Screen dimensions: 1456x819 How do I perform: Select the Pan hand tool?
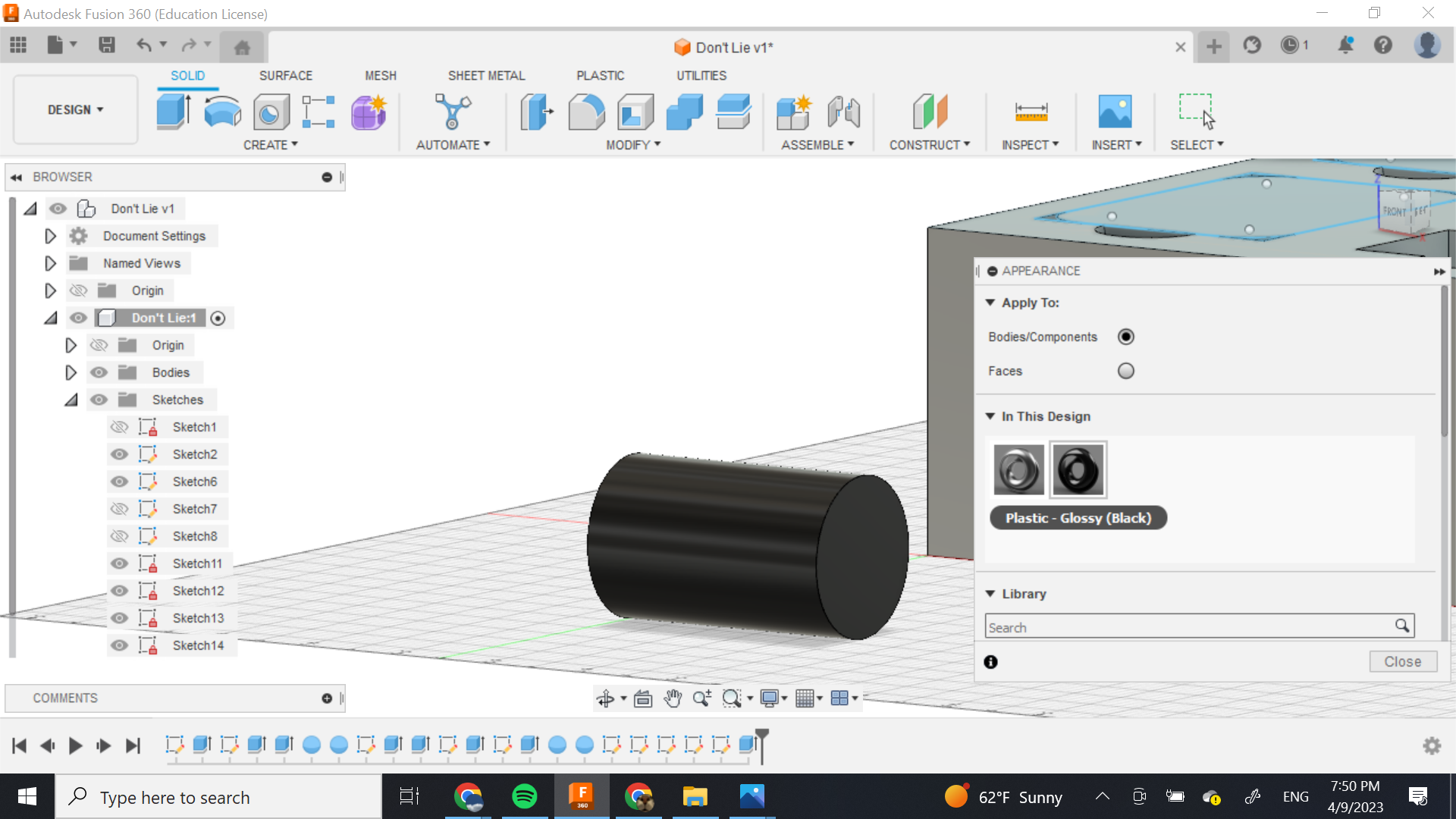pos(673,698)
